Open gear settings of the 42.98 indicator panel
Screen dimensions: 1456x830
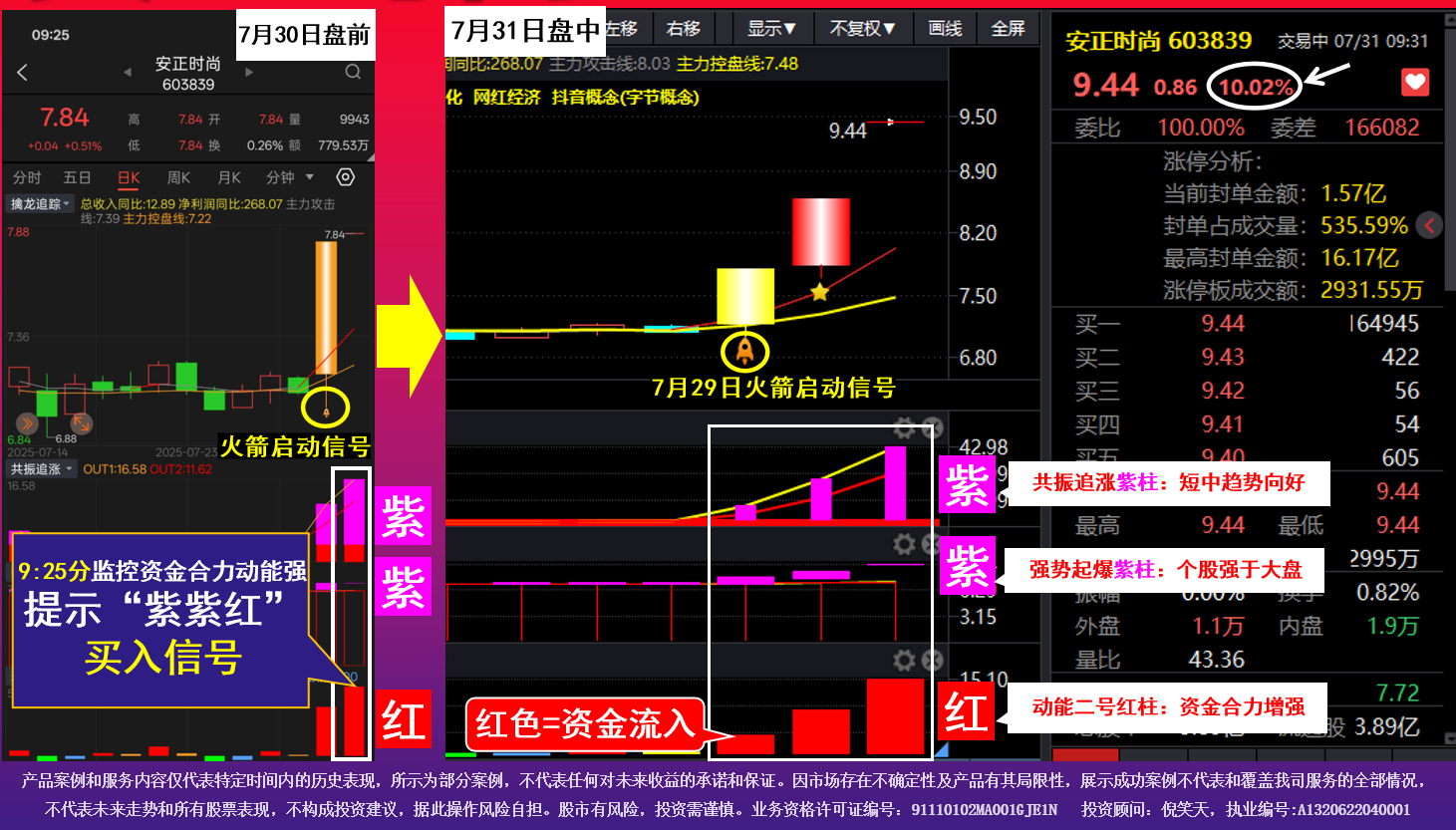(x=904, y=428)
